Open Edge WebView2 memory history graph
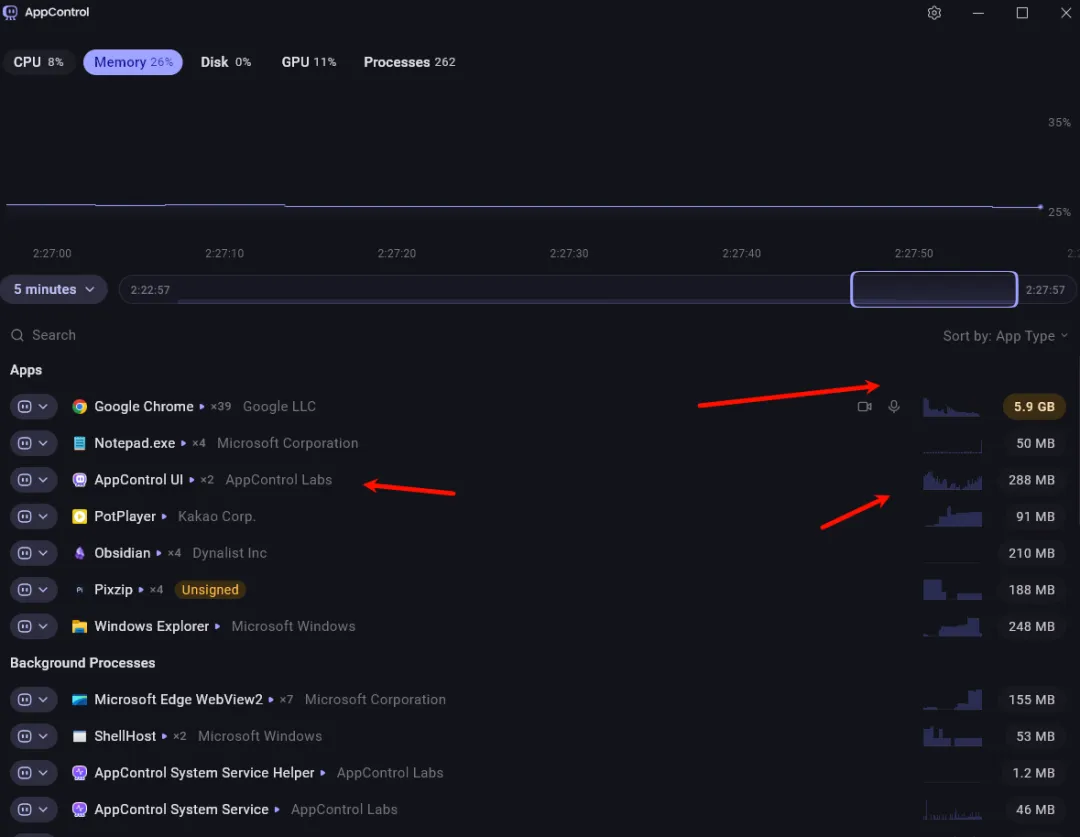Image resolution: width=1080 pixels, height=837 pixels. [952, 699]
